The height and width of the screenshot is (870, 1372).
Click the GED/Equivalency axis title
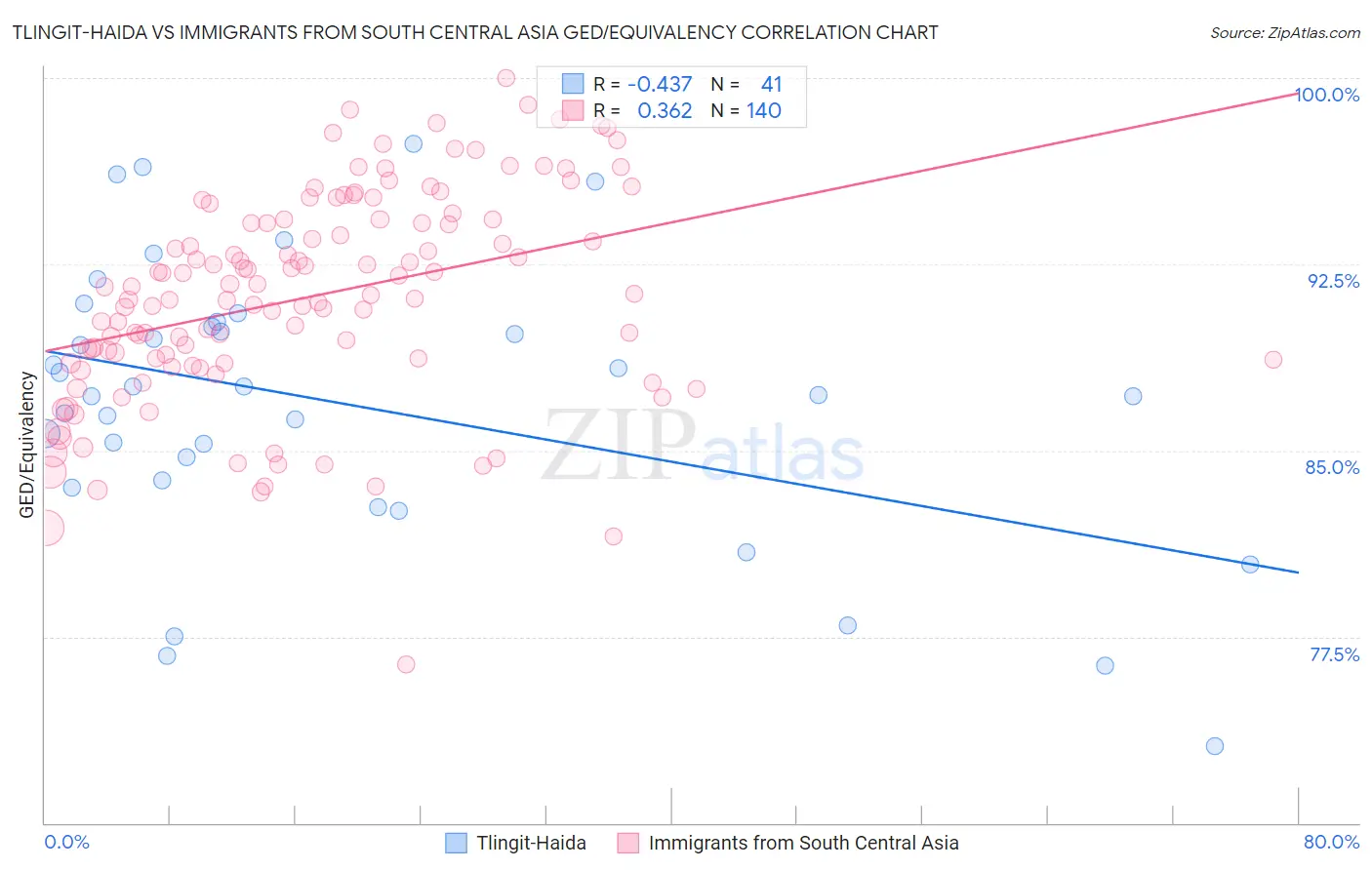click(x=27, y=446)
